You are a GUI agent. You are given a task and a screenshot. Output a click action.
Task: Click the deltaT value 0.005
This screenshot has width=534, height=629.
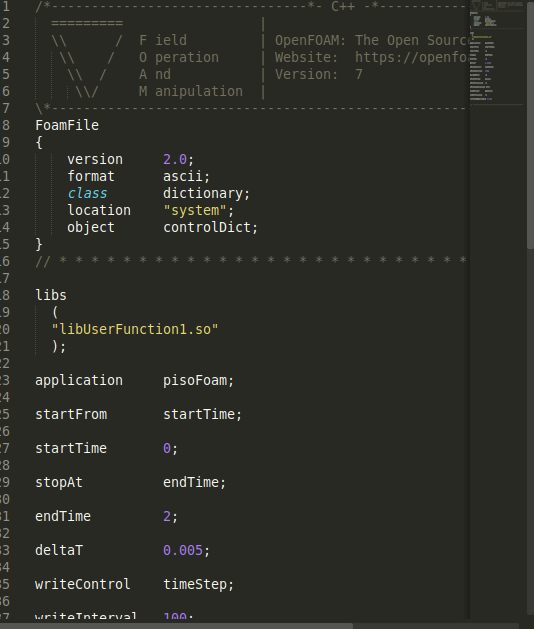point(183,550)
